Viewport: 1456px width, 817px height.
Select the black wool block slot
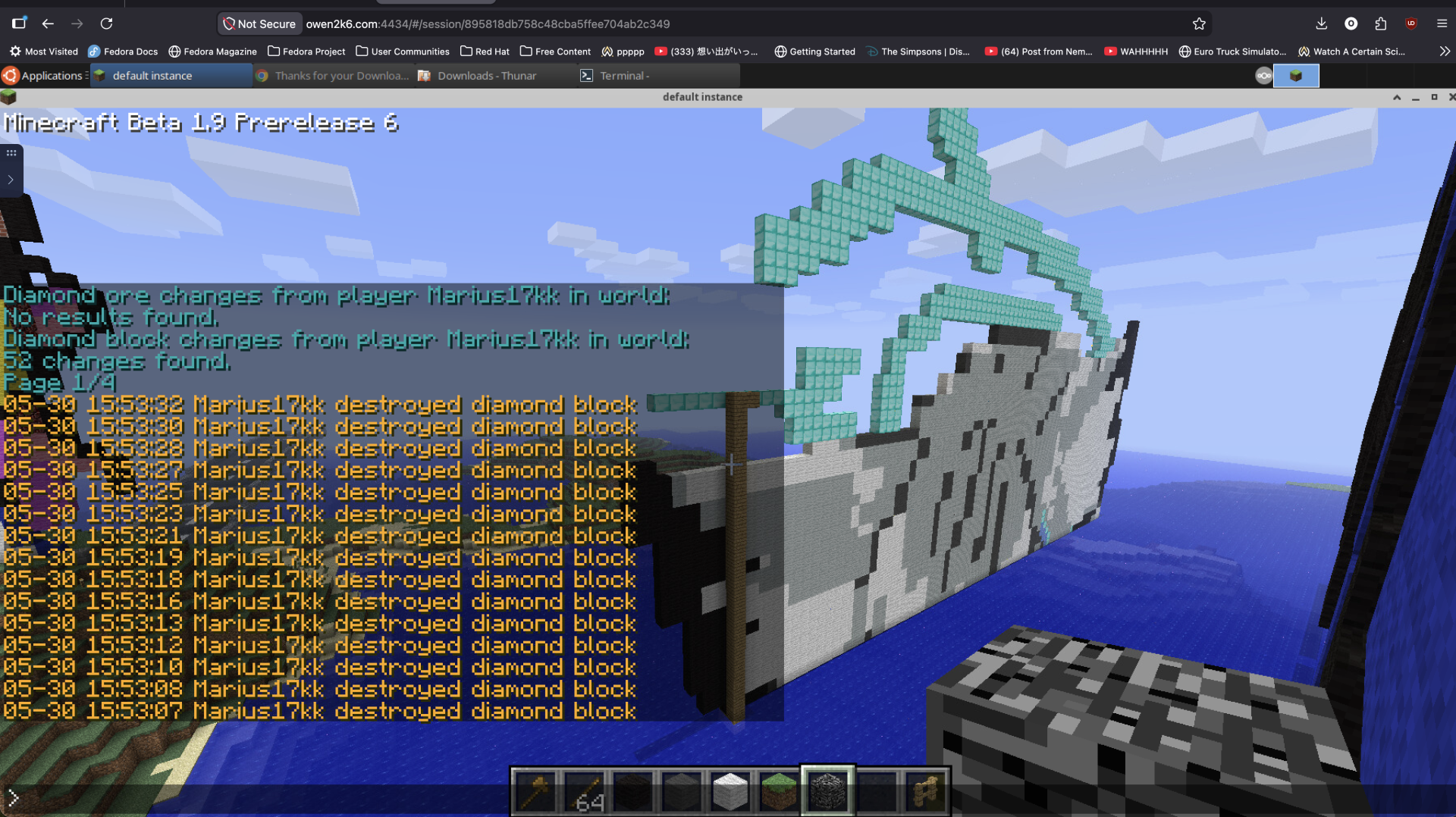coord(633,791)
